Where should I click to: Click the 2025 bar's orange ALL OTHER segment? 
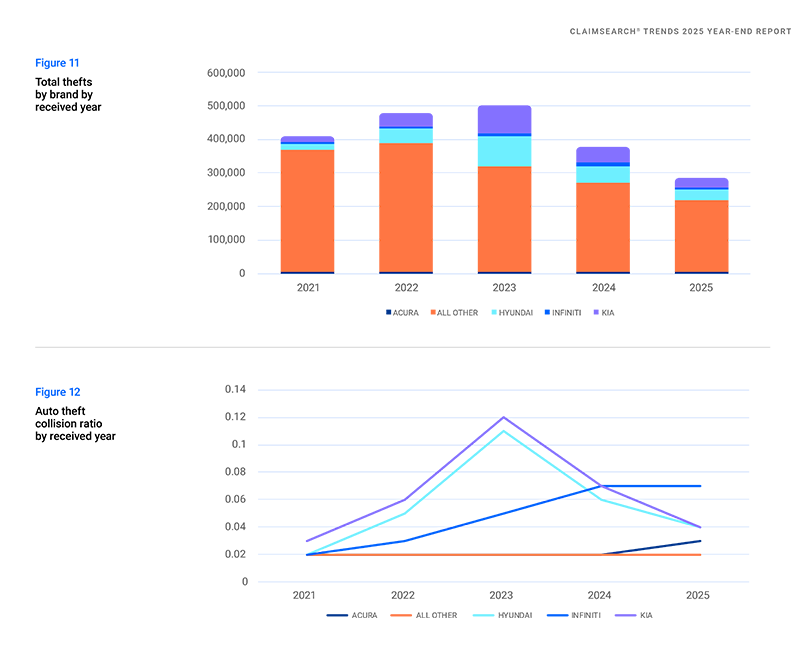pos(702,236)
